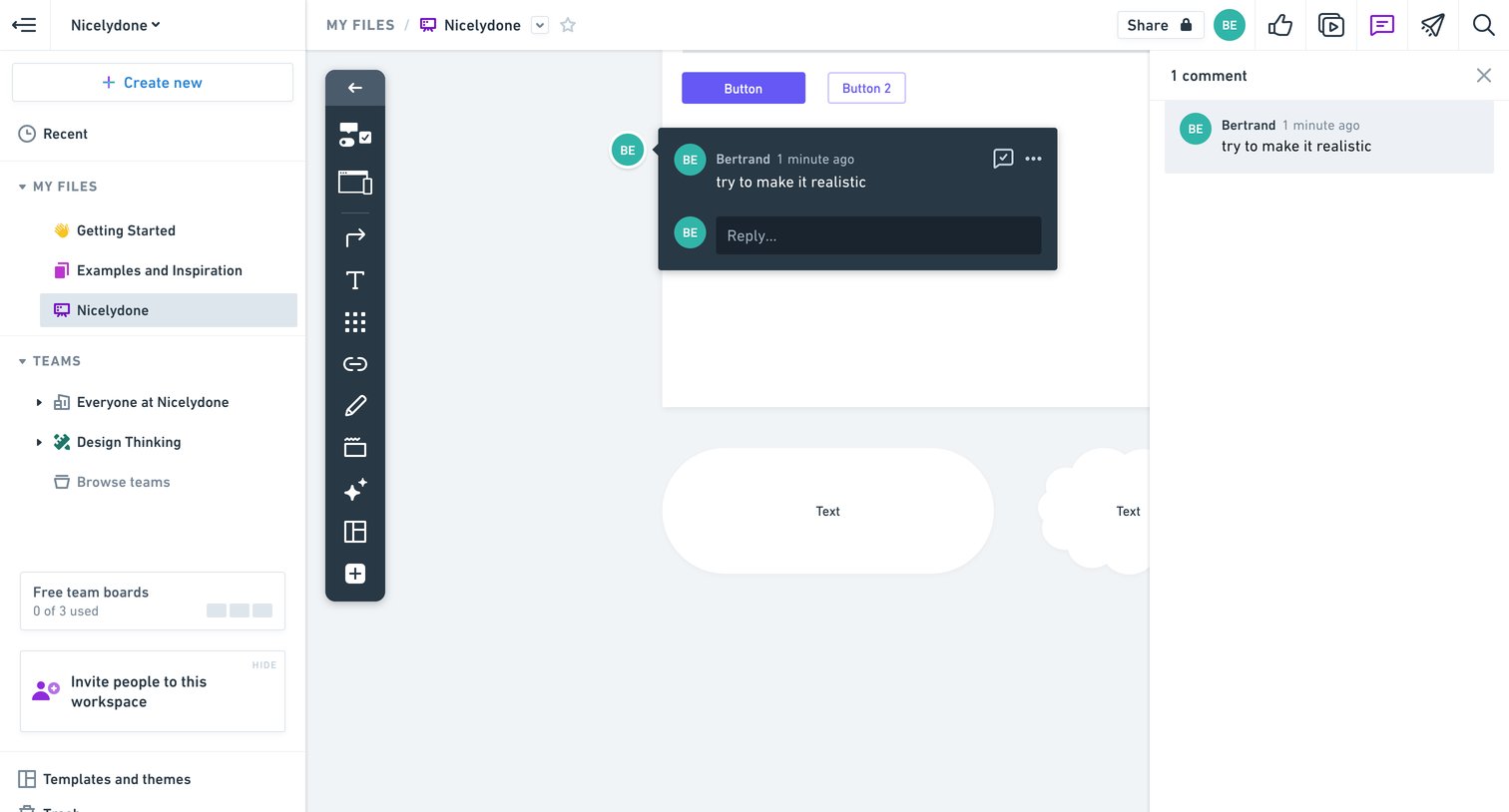Click the Button 2 outlined button
The height and width of the screenshot is (812, 1509).
(x=866, y=88)
